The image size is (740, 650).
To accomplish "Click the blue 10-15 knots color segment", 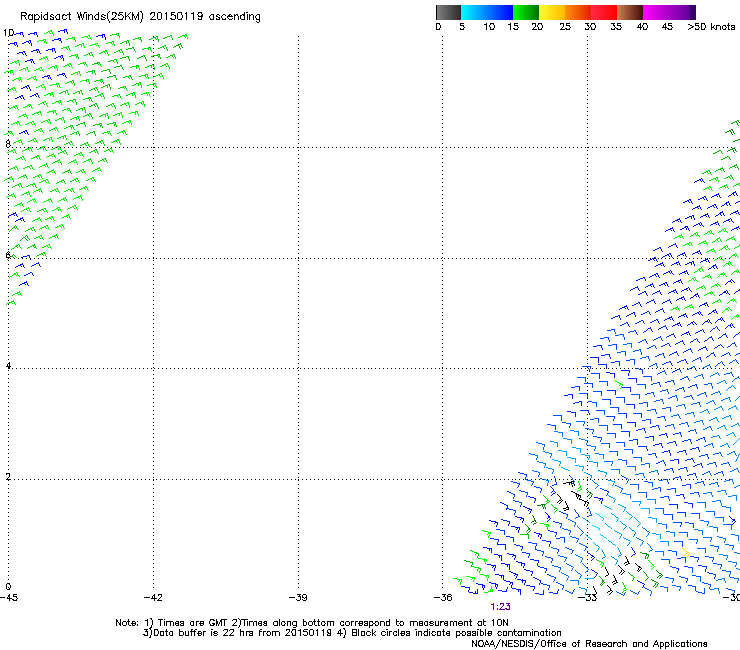I will (x=500, y=12).
